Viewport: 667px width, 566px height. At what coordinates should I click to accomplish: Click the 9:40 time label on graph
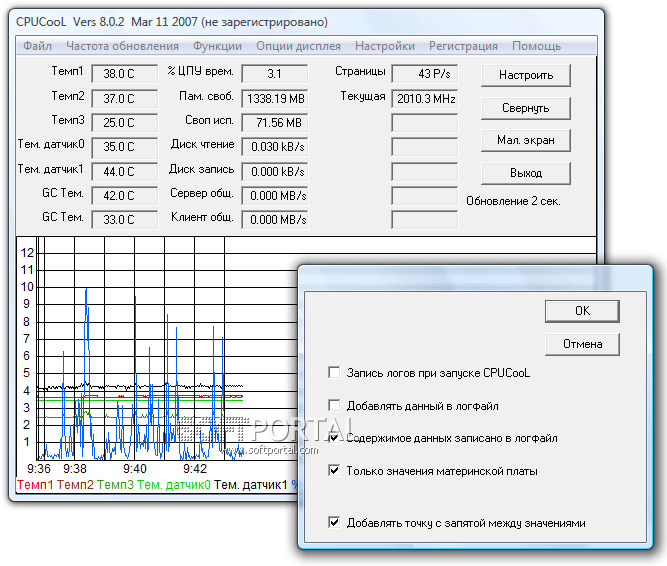(135, 469)
